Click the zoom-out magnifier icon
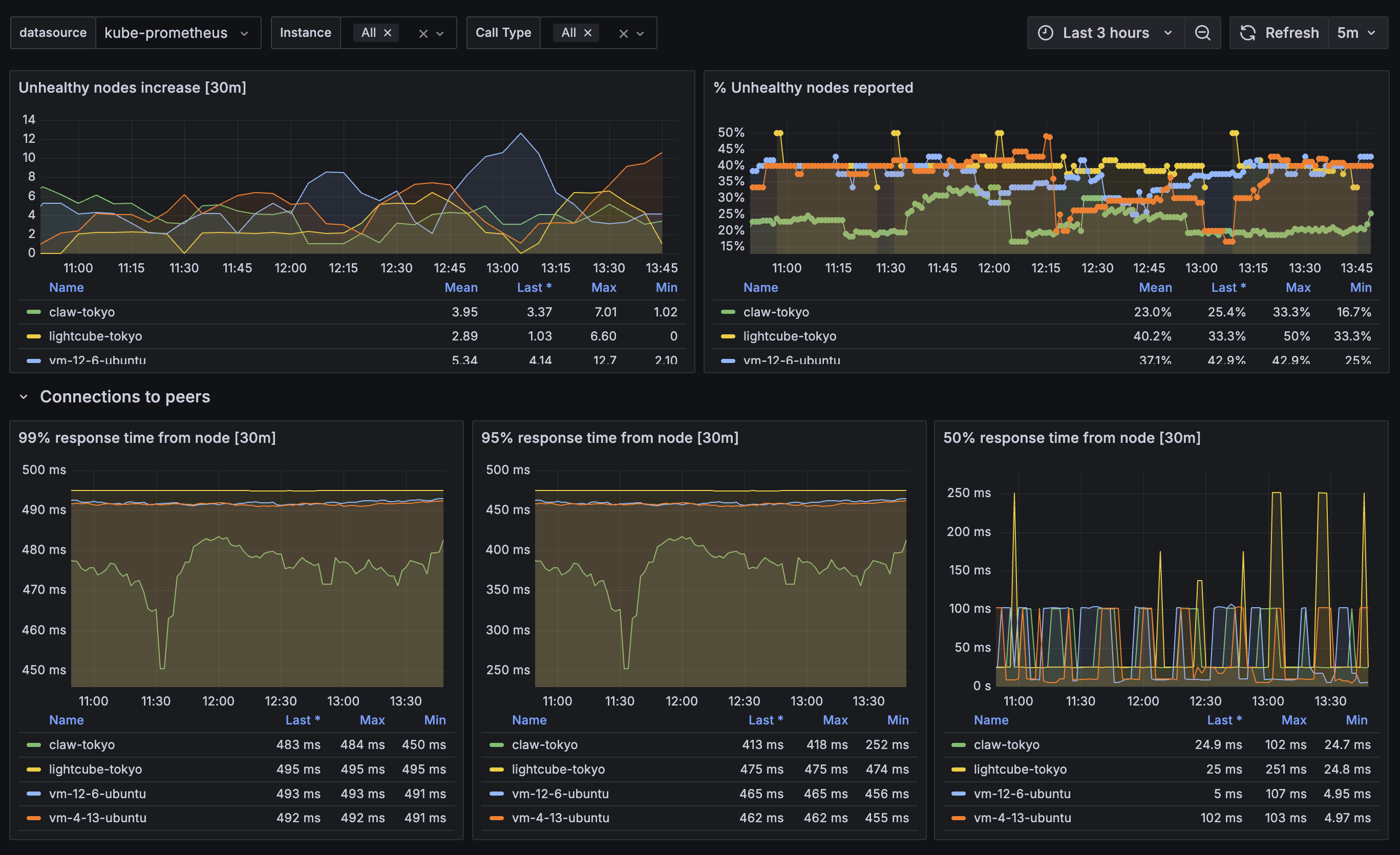Viewport: 1400px width, 855px height. pos(1203,32)
